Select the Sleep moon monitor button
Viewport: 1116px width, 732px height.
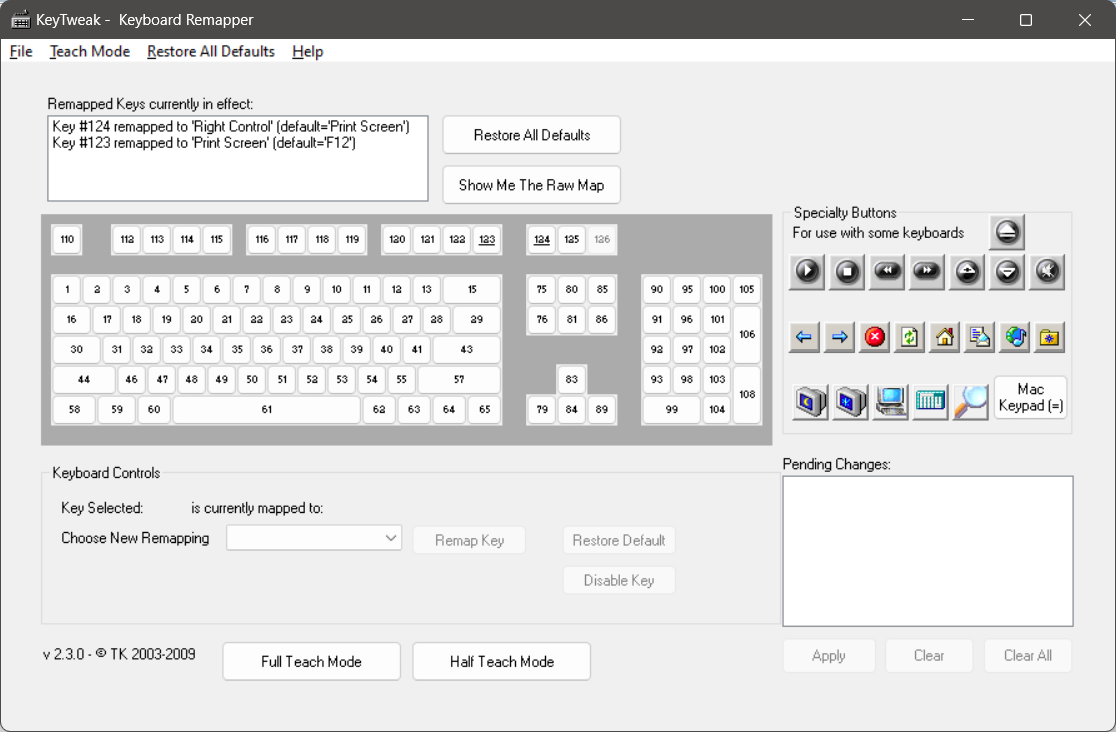pyautogui.click(x=811, y=401)
